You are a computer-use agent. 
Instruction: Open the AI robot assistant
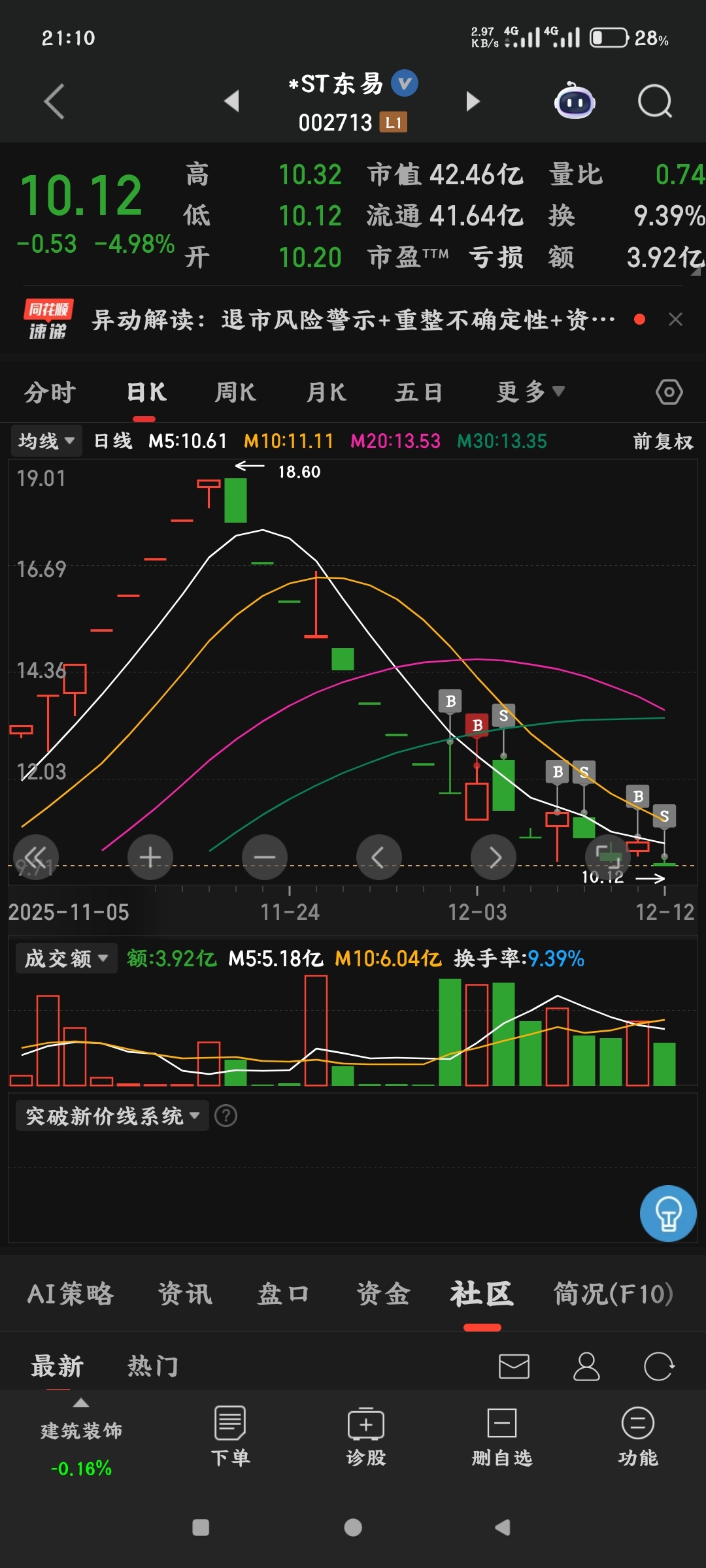click(575, 101)
